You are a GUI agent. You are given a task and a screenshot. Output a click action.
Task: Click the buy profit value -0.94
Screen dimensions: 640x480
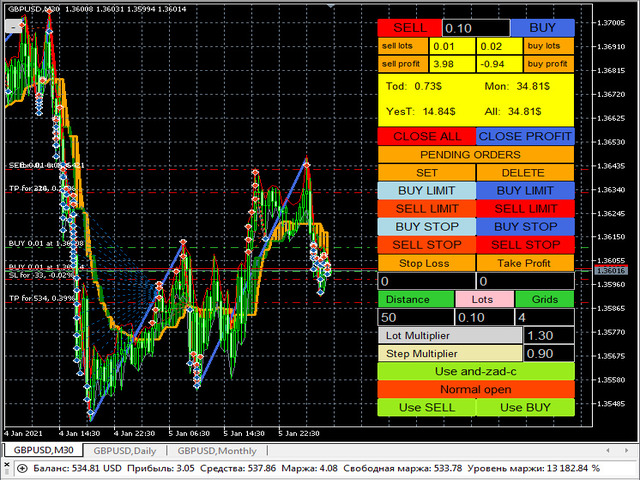tap(500, 64)
